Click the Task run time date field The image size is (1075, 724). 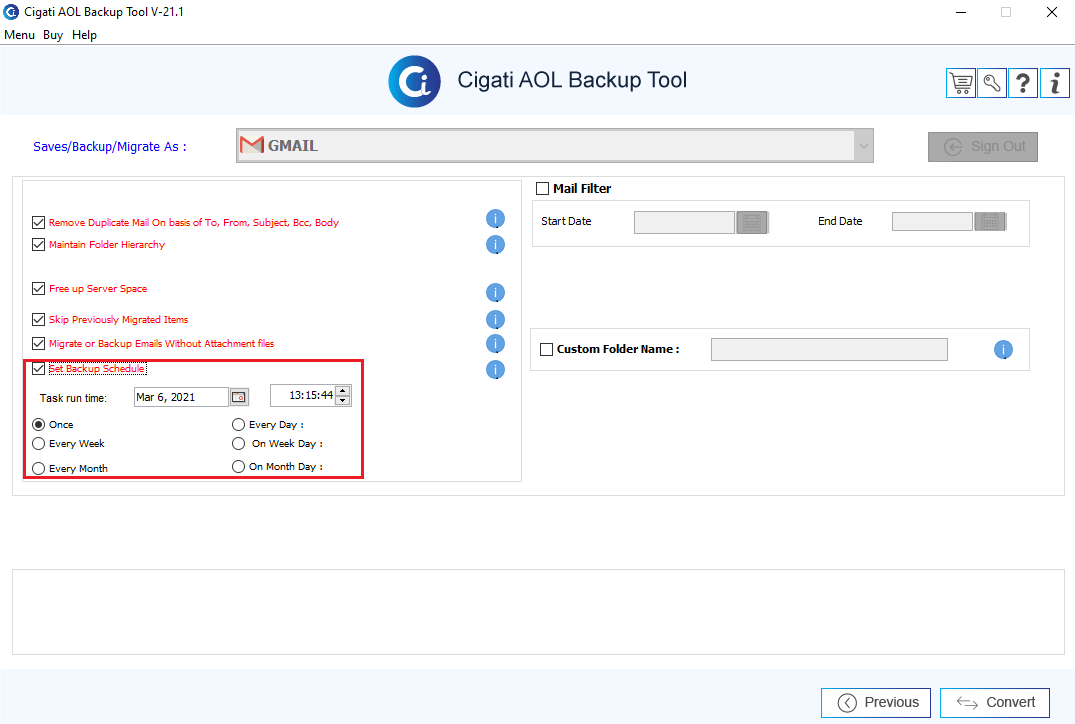tap(181, 397)
